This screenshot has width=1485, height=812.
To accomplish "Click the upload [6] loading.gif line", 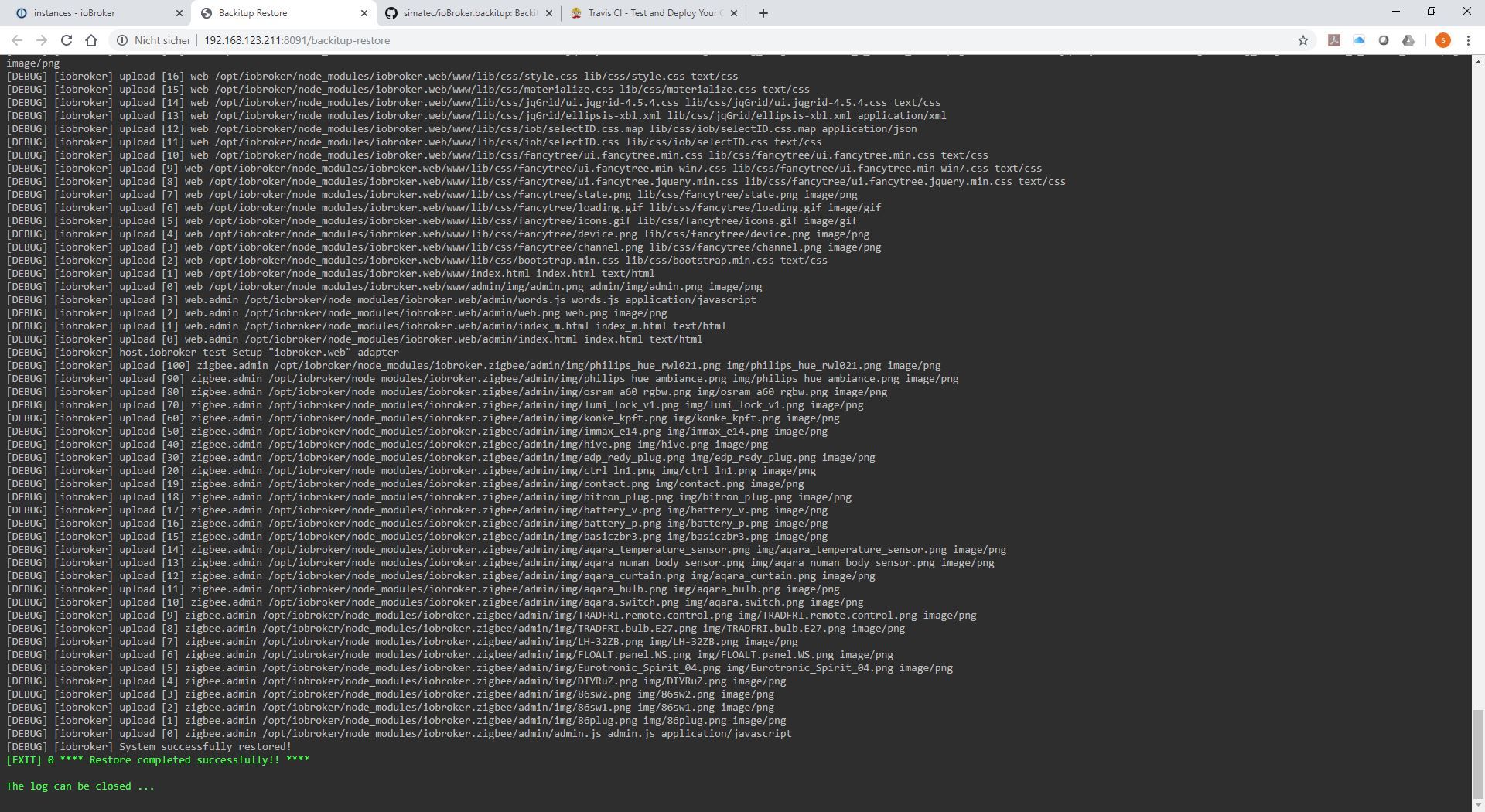I will [444, 207].
